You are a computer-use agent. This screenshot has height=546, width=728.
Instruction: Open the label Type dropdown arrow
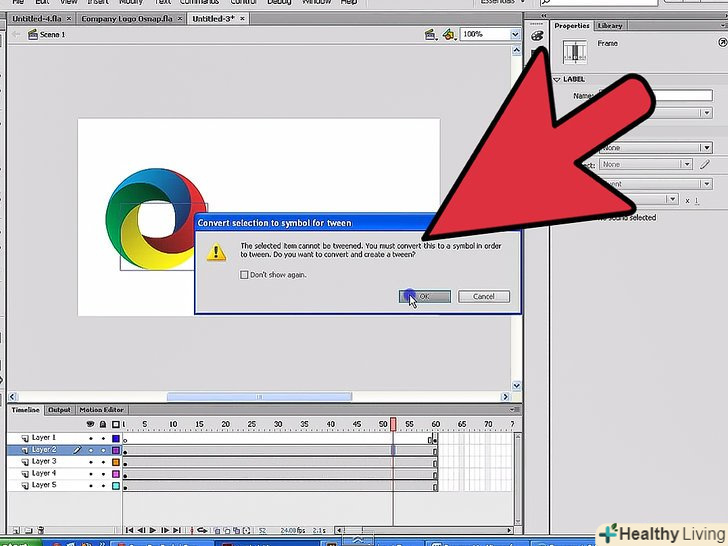(x=707, y=112)
